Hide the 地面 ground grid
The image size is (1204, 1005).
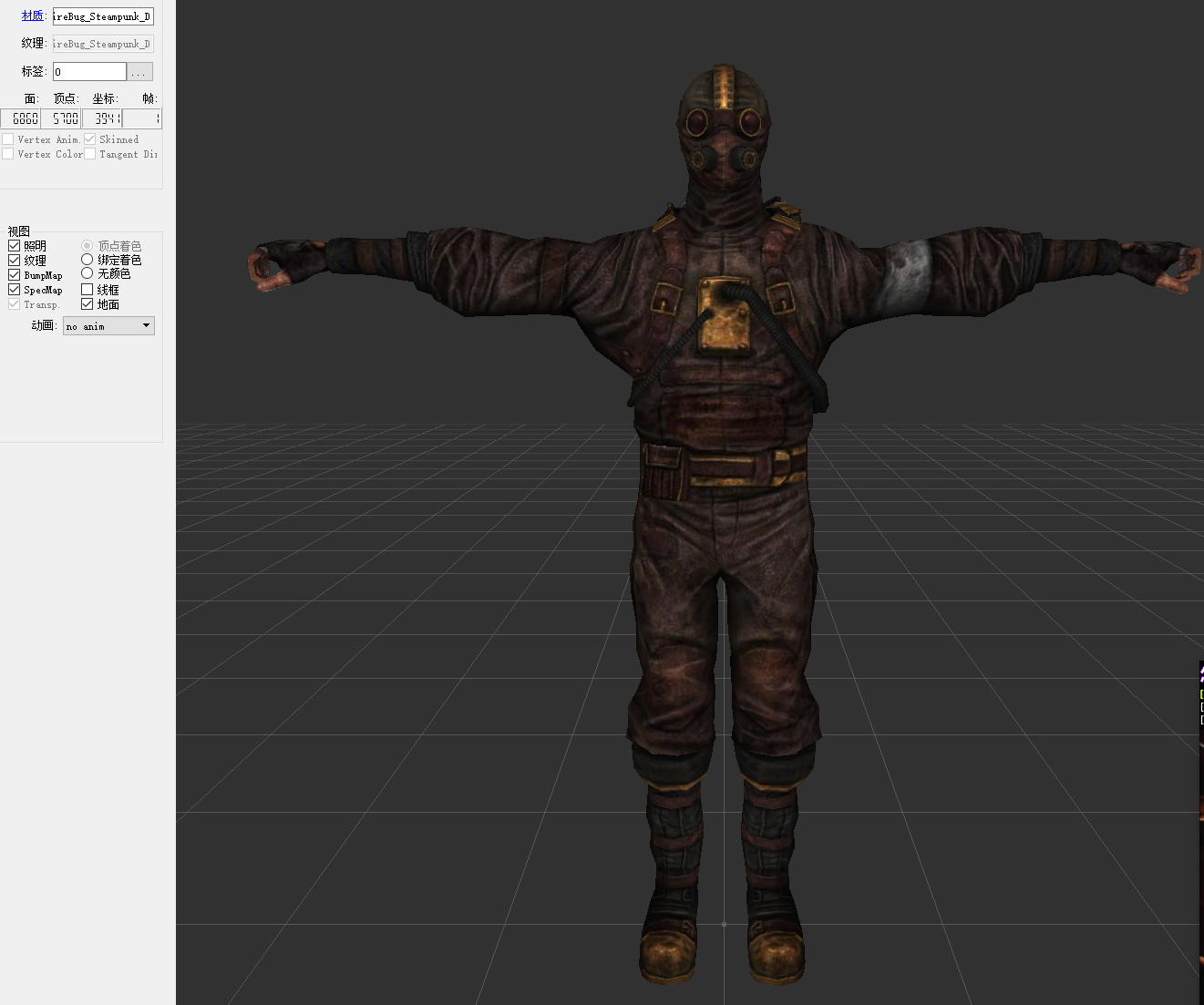[x=87, y=304]
